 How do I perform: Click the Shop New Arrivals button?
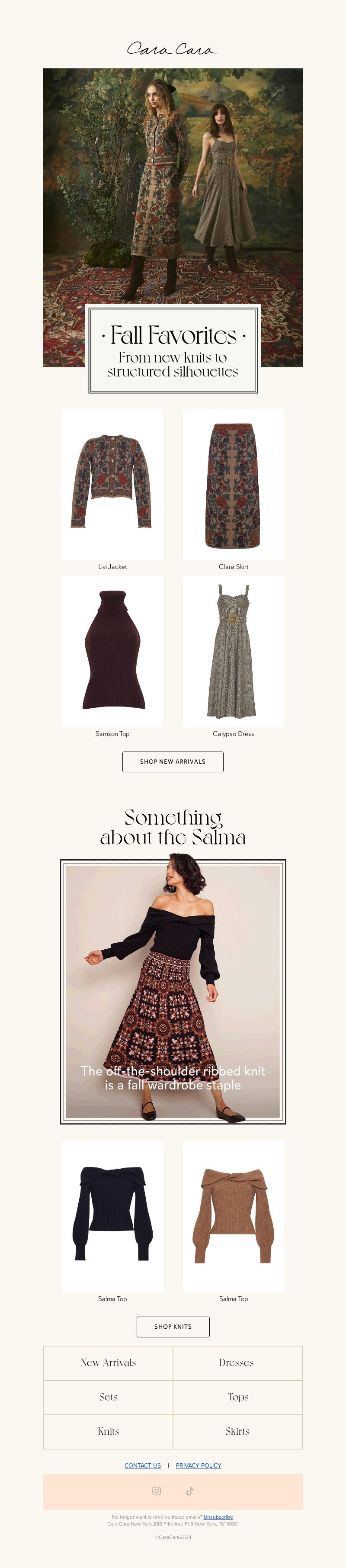[x=173, y=762]
